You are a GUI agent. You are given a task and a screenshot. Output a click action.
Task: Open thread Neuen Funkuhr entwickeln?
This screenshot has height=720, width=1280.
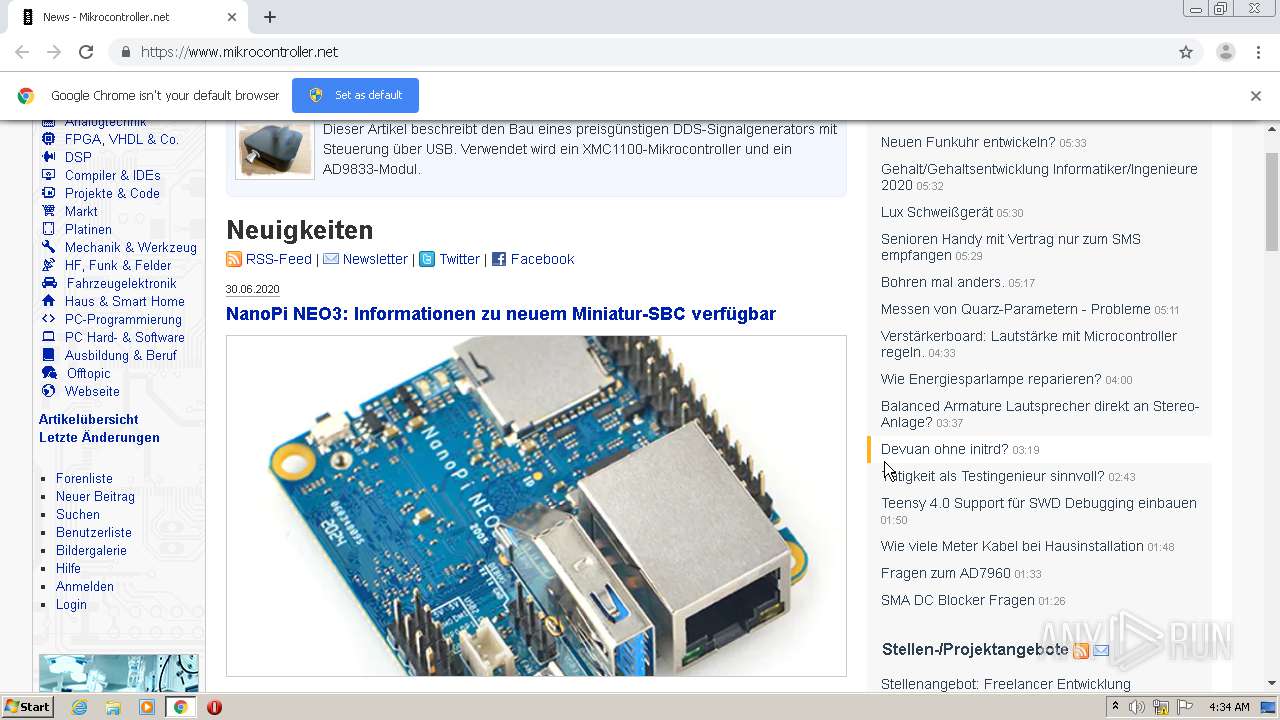[968, 142]
